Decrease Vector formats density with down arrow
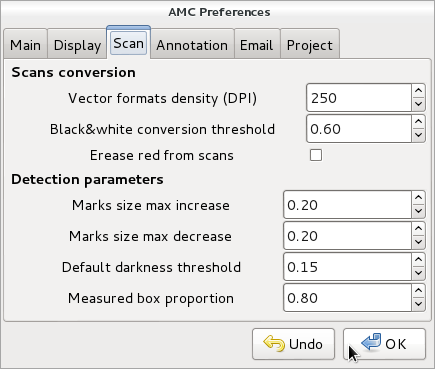This screenshot has height=369, width=435. coord(418,104)
